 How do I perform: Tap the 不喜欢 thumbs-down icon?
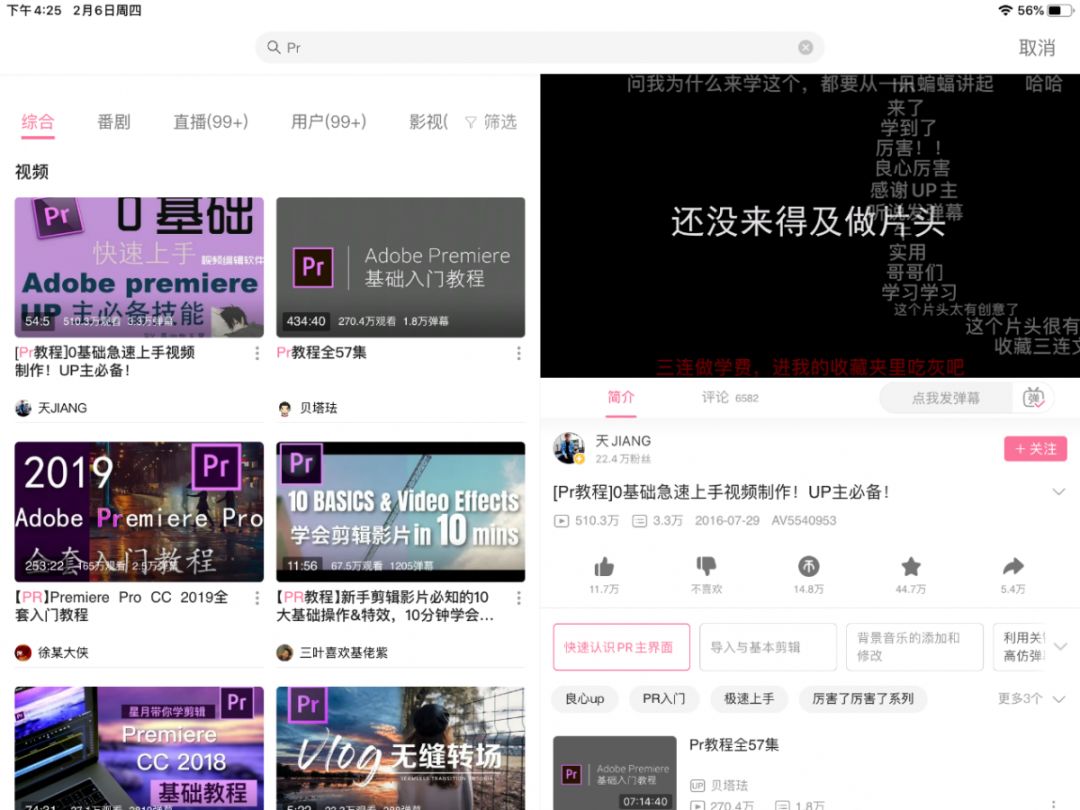click(706, 567)
